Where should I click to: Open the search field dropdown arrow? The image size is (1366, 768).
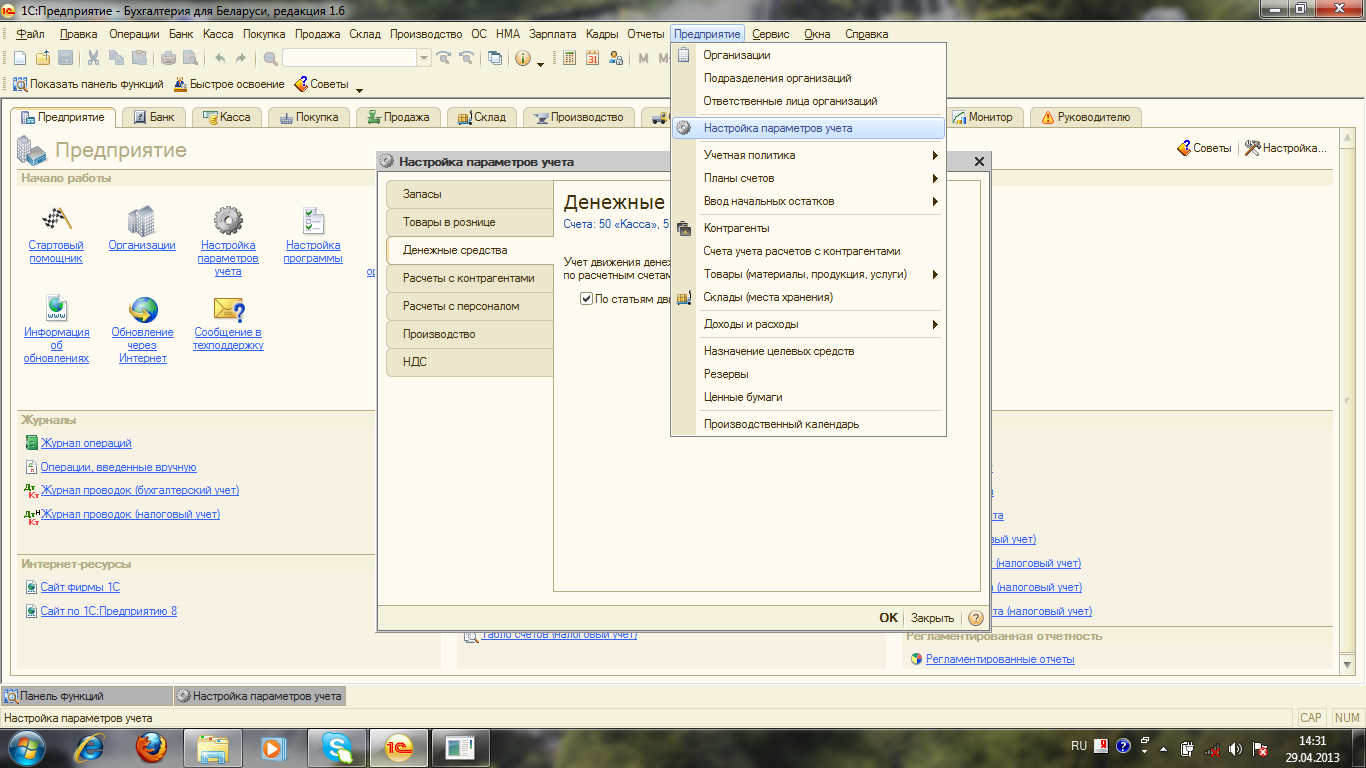[x=424, y=58]
